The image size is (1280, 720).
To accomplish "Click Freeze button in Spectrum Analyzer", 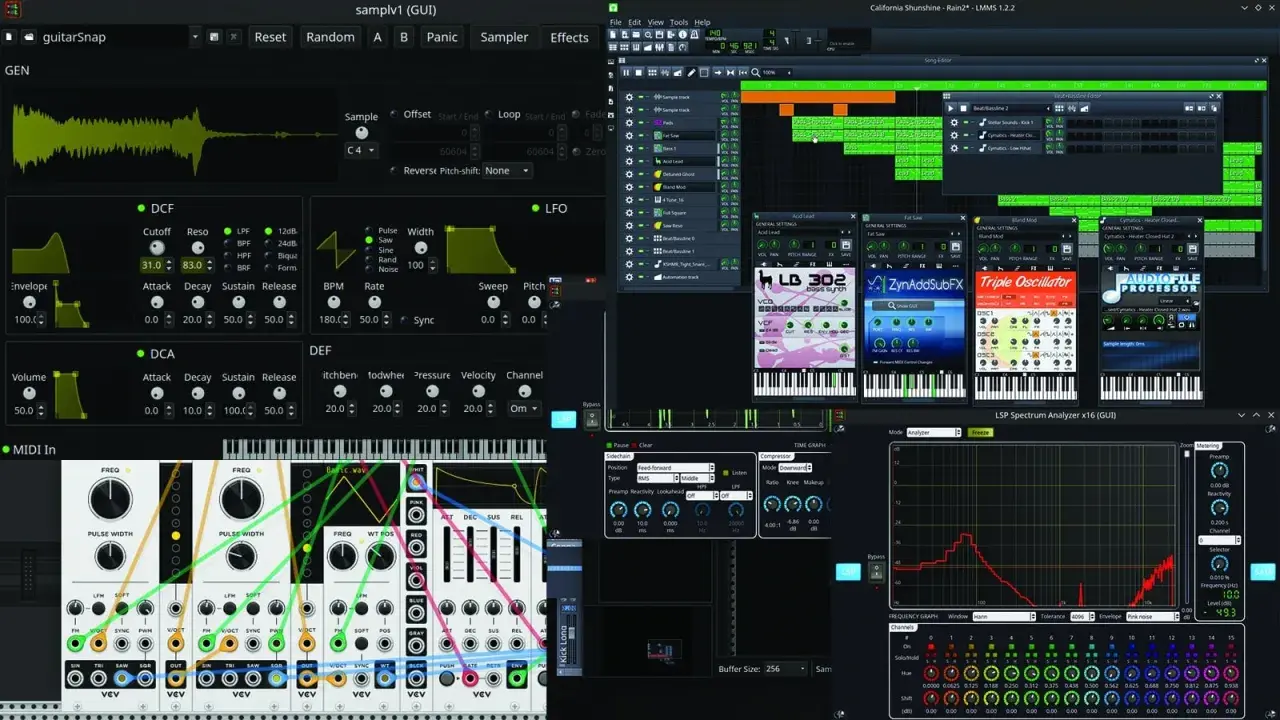I will [x=981, y=432].
